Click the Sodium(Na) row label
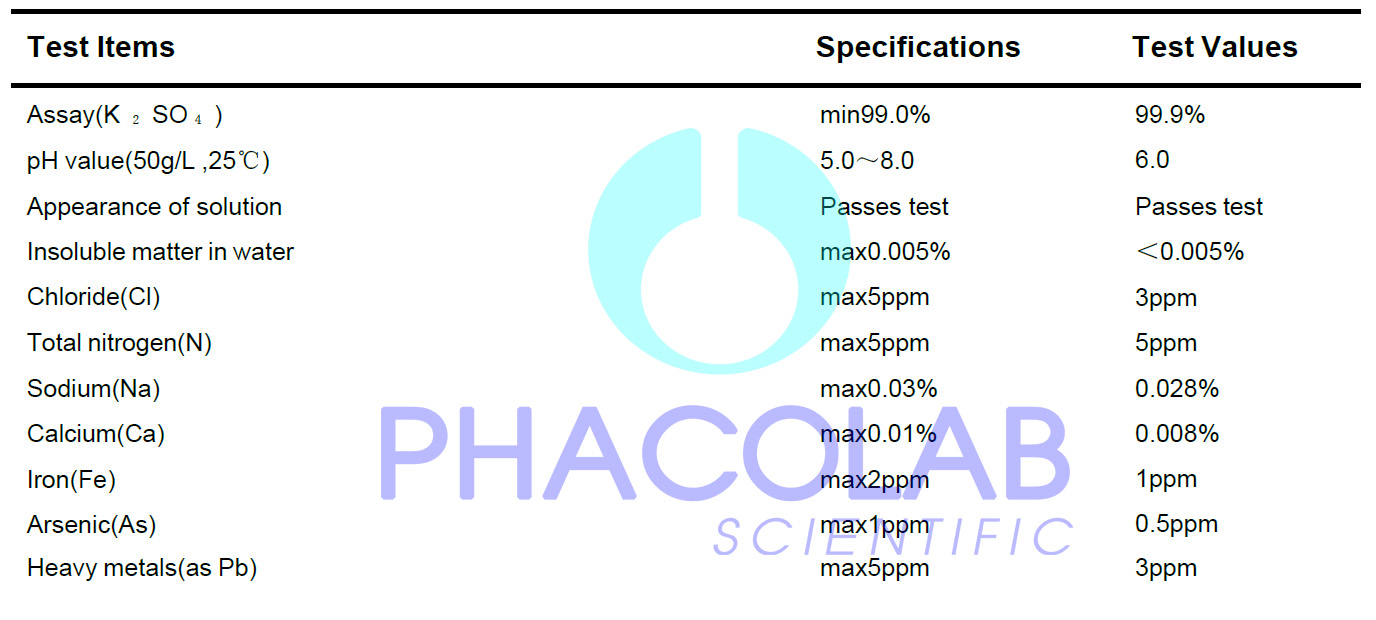The height and width of the screenshot is (620, 1376). (x=93, y=389)
